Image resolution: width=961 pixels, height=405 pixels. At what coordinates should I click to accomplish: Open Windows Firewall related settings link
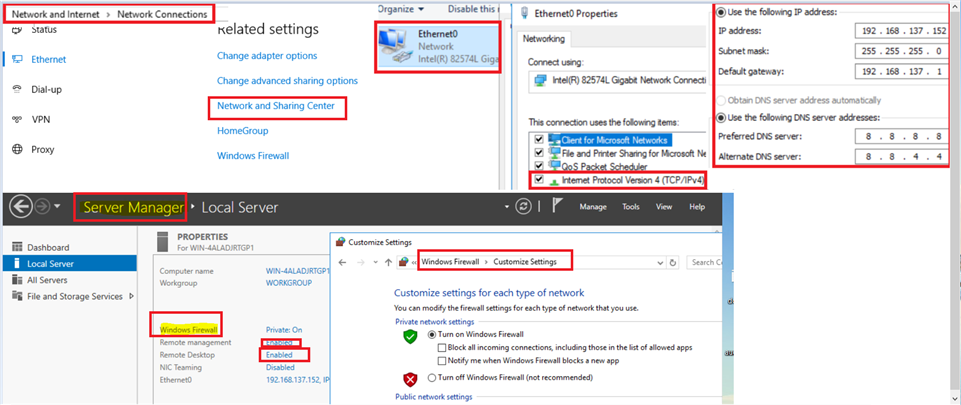(x=253, y=156)
